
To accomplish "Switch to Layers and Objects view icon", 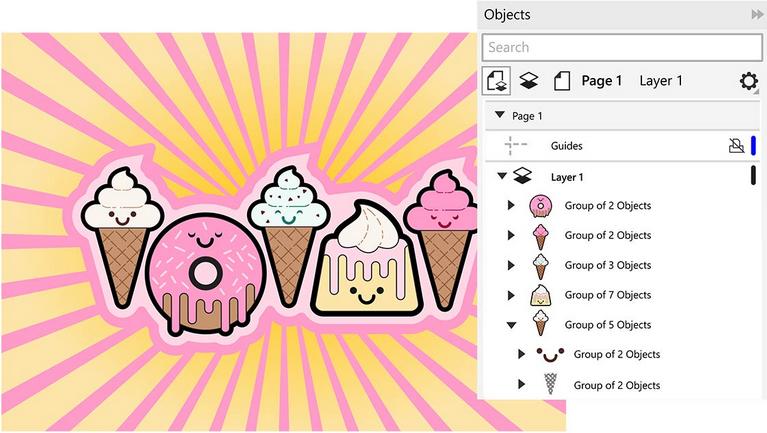I will pos(529,81).
